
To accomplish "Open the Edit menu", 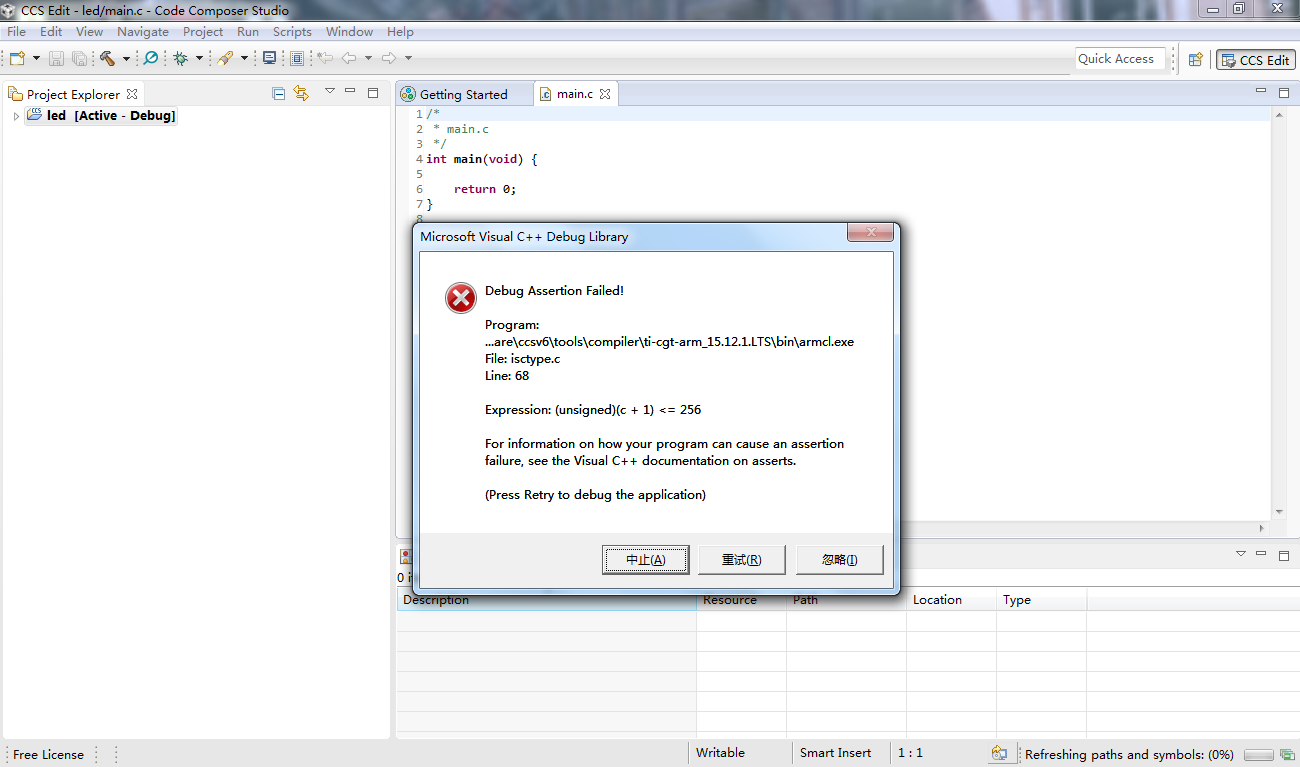I will [51, 32].
